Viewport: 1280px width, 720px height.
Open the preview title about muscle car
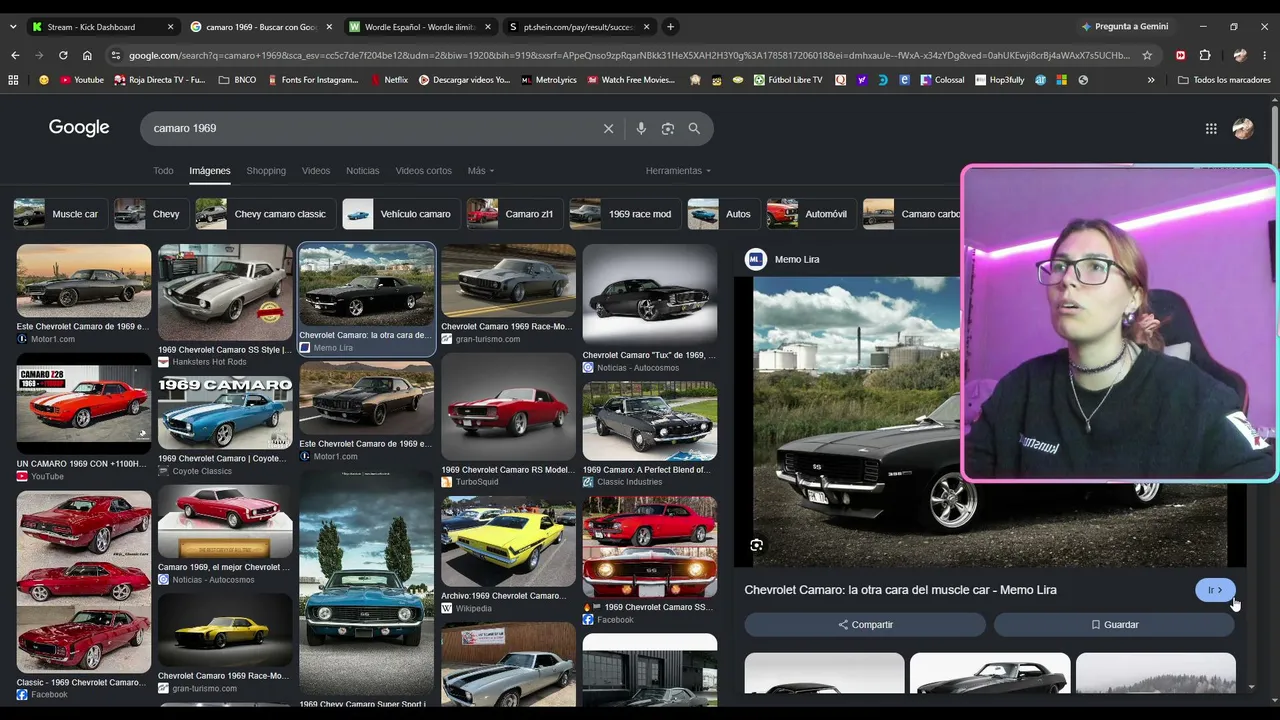pos(900,590)
